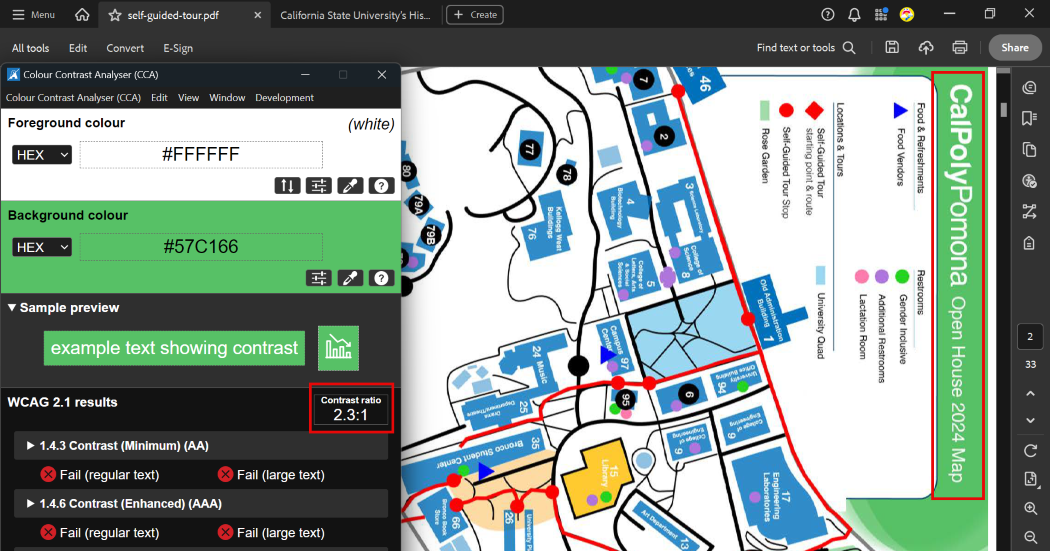The height and width of the screenshot is (551, 1050).
Task: Expand 1.4.3 Contrast (Minimum) section
Action: (x=31, y=446)
